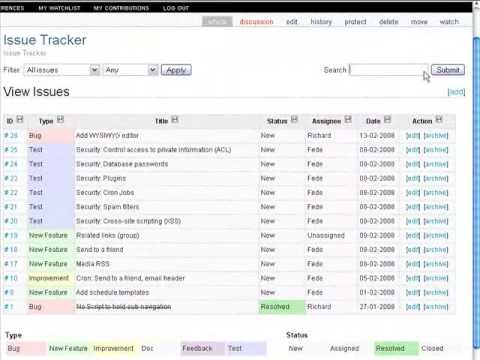
Task: Archive the Send to a friend issue
Action: coord(436,250)
